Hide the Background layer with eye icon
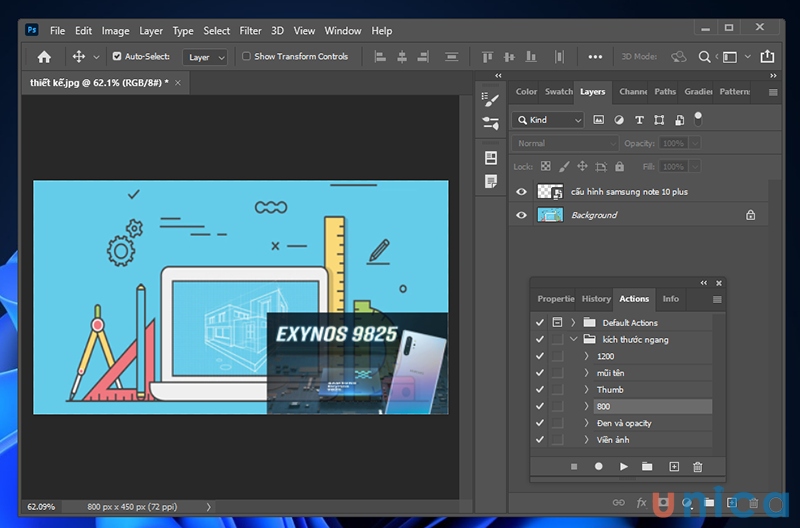Viewport: 800px width, 528px height. [x=521, y=215]
